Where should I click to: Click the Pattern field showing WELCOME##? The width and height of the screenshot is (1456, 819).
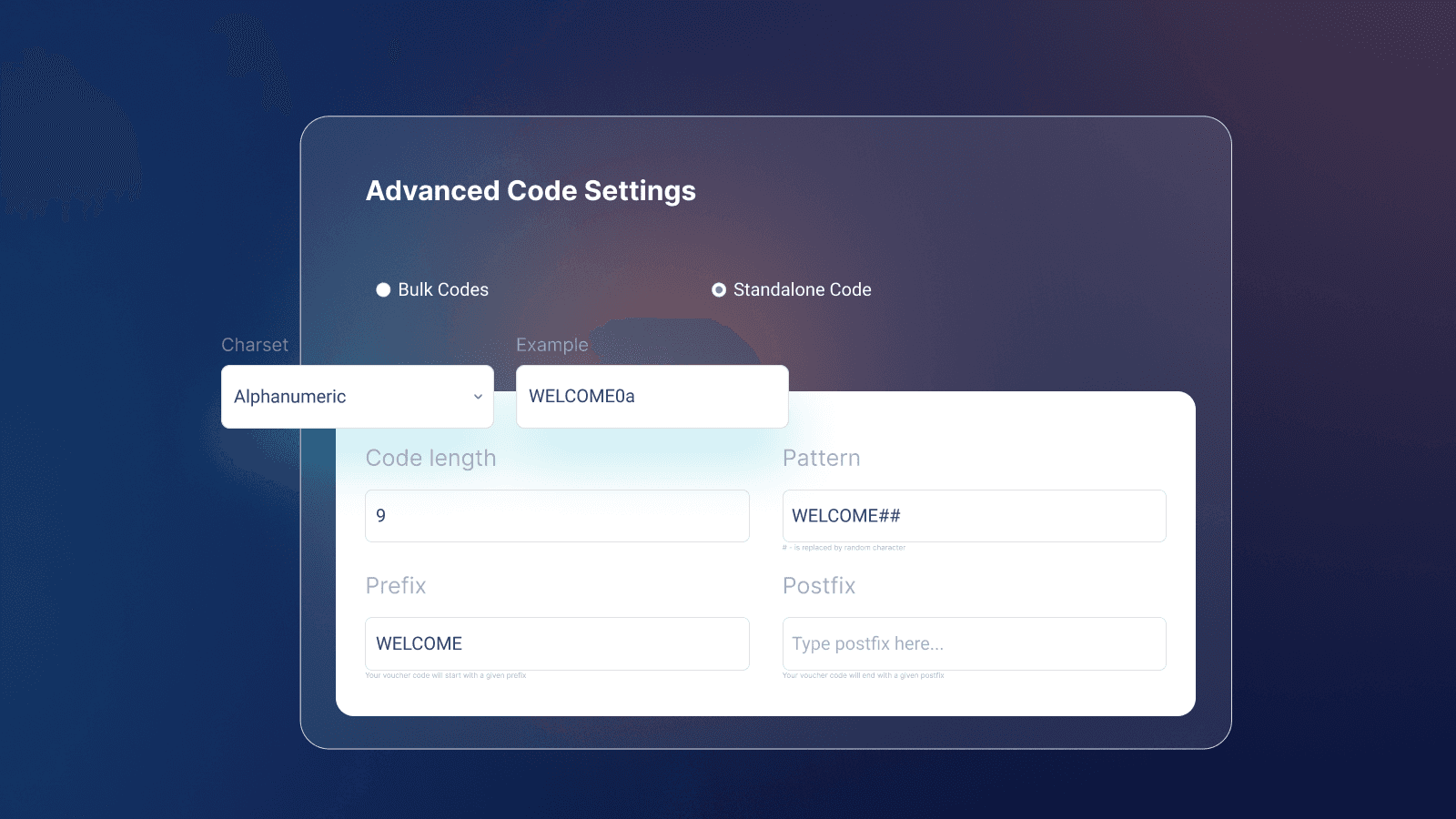pyautogui.click(x=974, y=515)
